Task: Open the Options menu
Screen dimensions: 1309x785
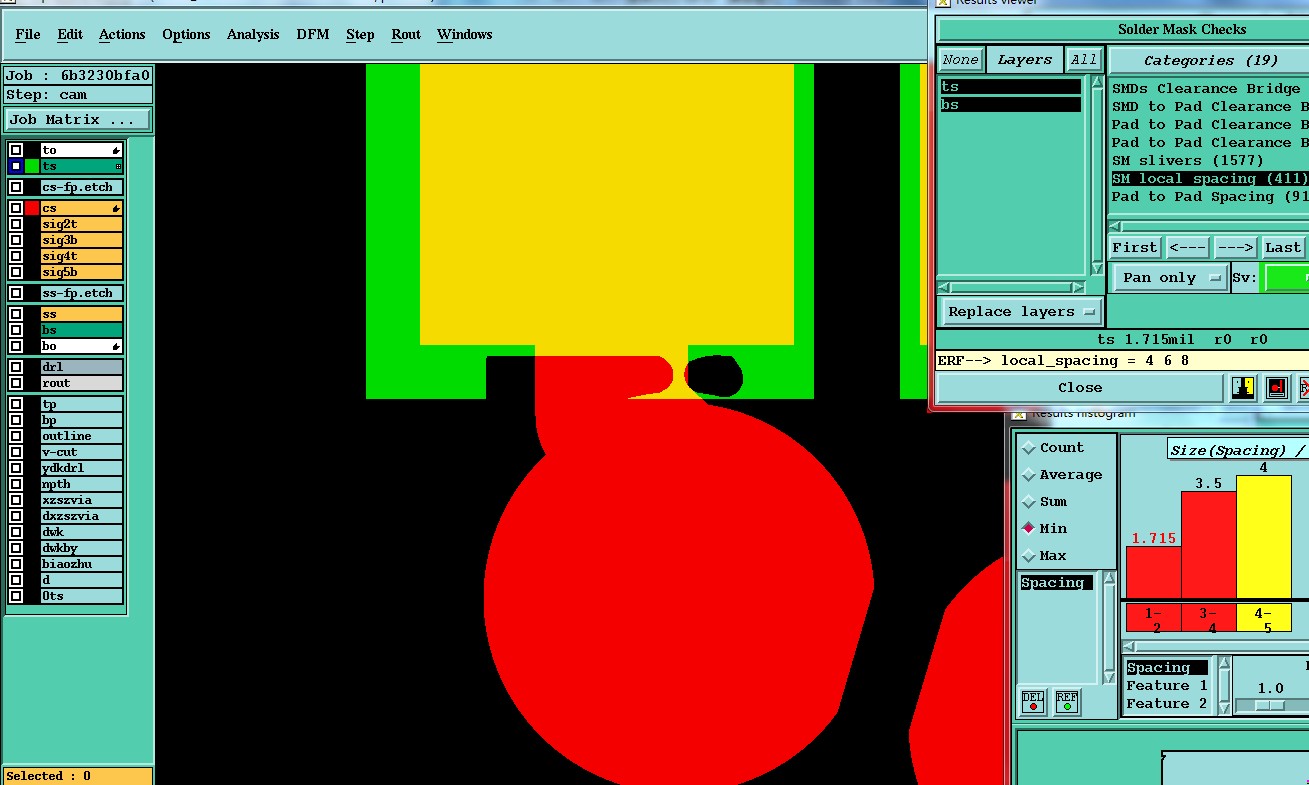Action: [x=186, y=34]
